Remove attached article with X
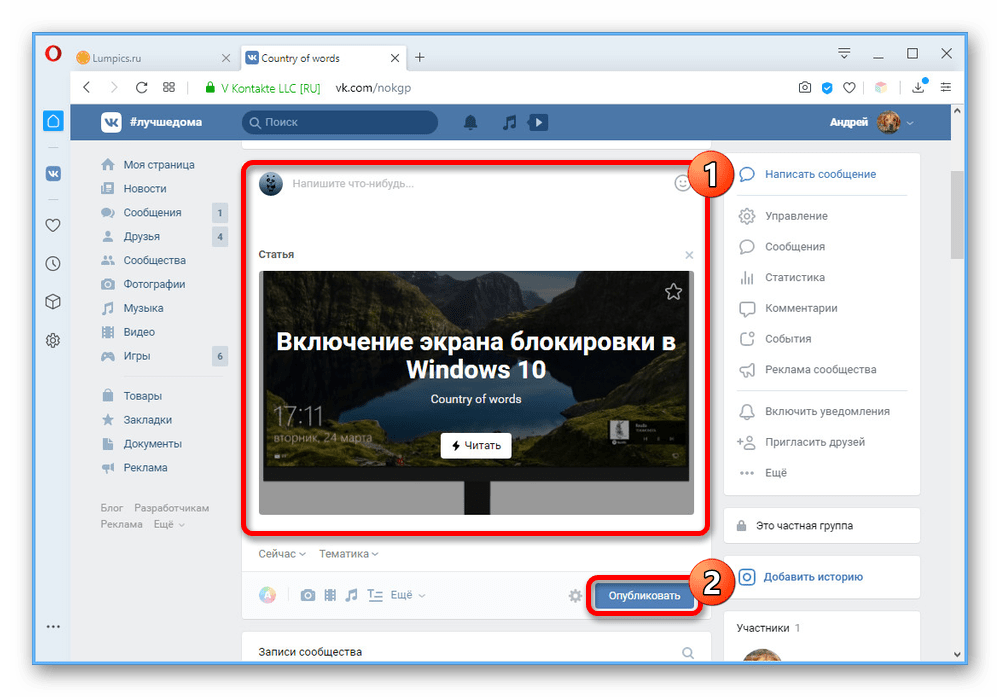This screenshot has height=697, width=1000. [x=689, y=255]
